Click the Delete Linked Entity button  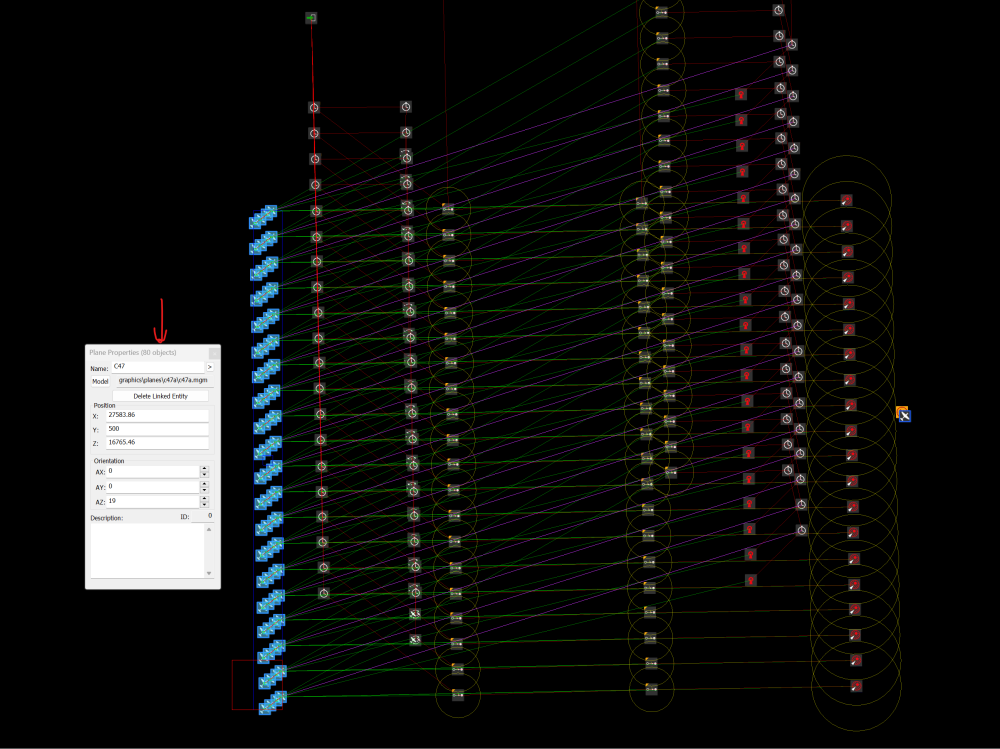[x=160, y=396]
